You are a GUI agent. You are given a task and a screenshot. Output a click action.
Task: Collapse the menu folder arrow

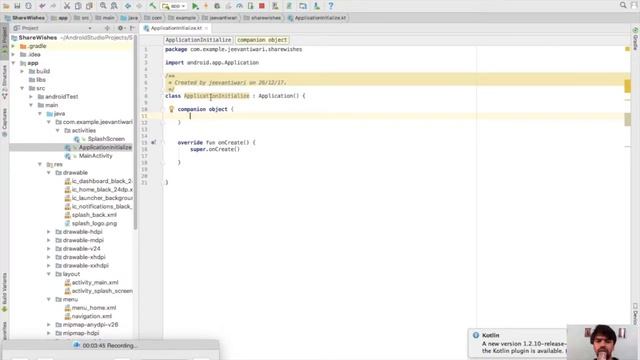click(x=49, y=299)
